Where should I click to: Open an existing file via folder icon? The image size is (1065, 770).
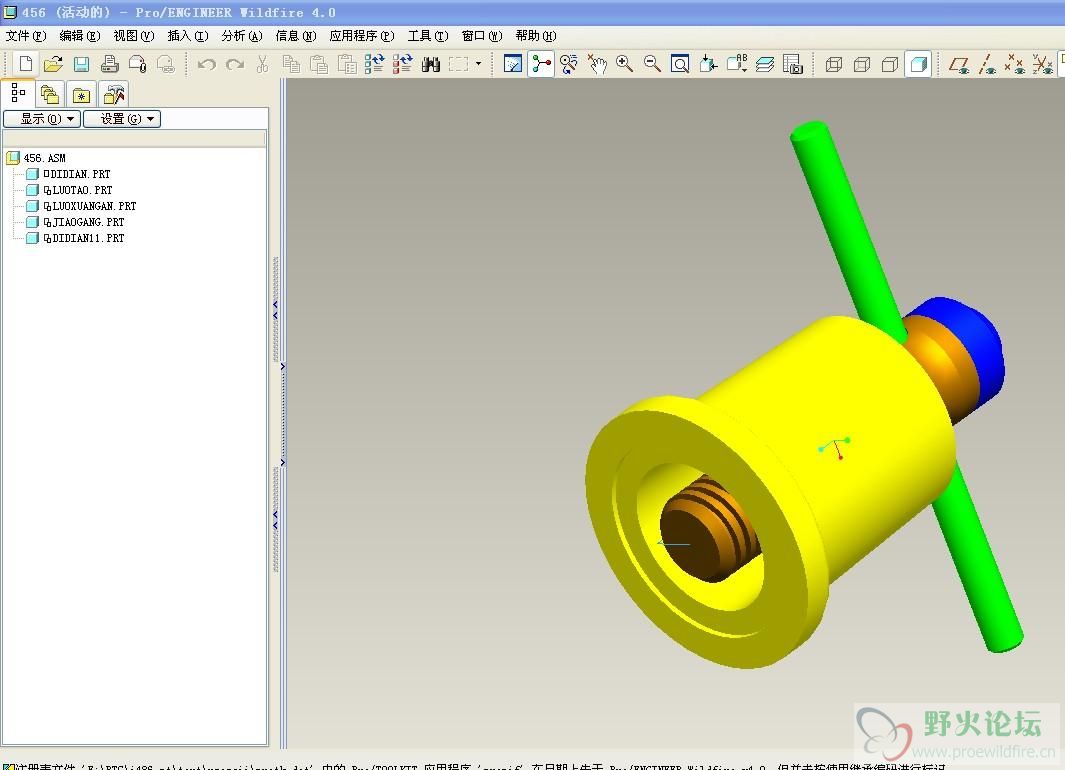[x=53, y=64]
